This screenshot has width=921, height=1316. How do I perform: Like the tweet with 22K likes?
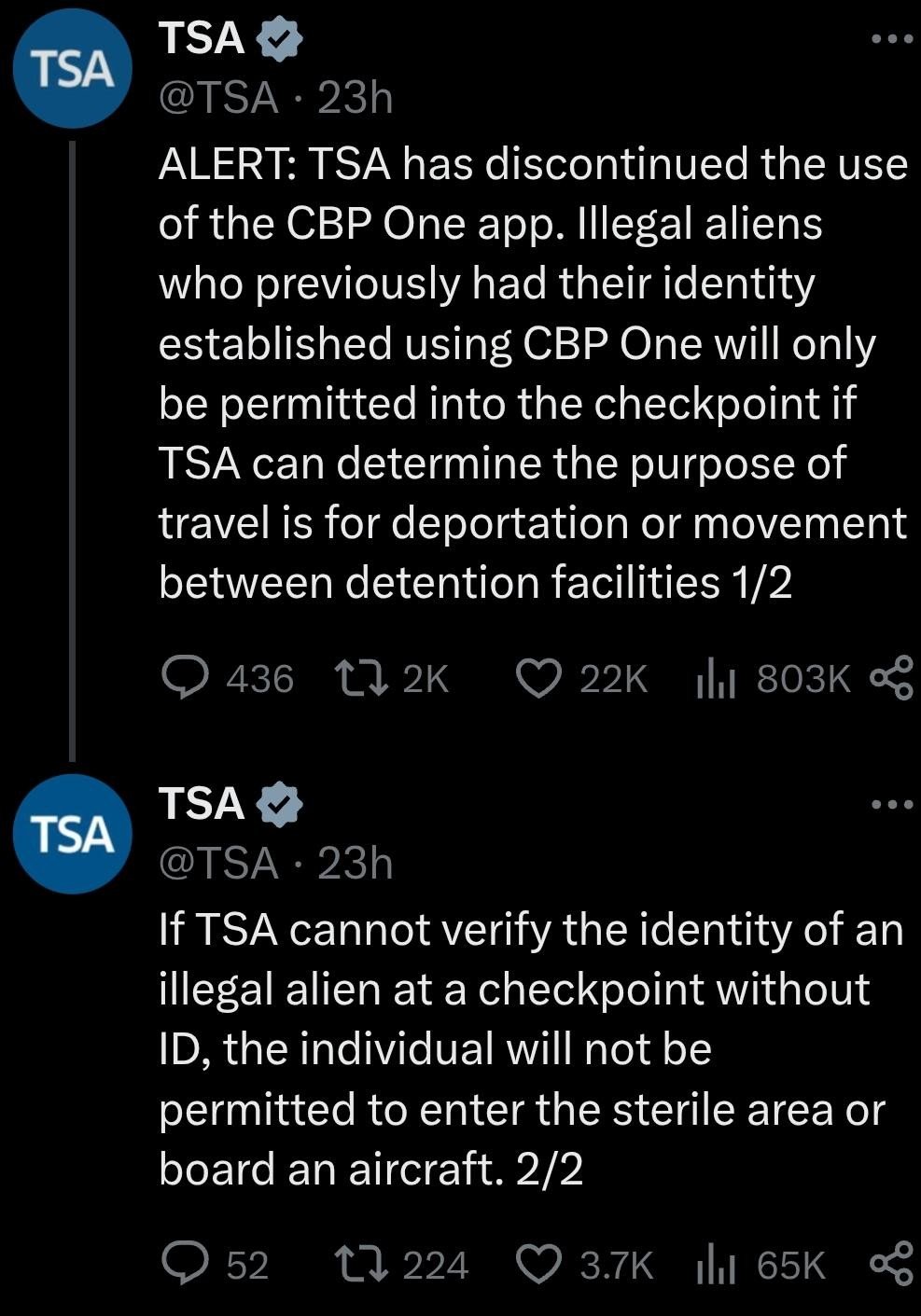click(x=537, y=678)
